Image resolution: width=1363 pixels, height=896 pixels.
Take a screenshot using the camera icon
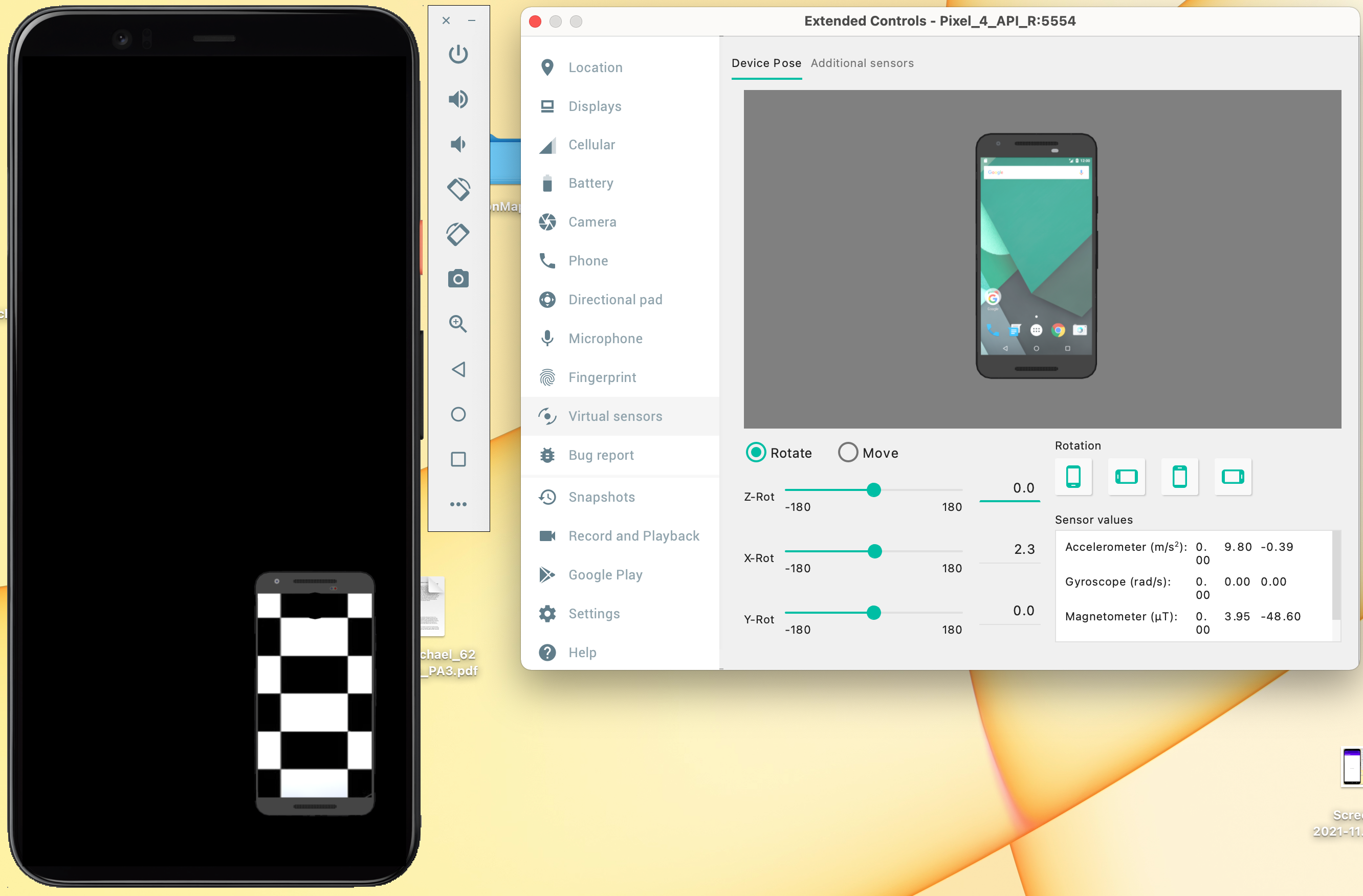457,279
